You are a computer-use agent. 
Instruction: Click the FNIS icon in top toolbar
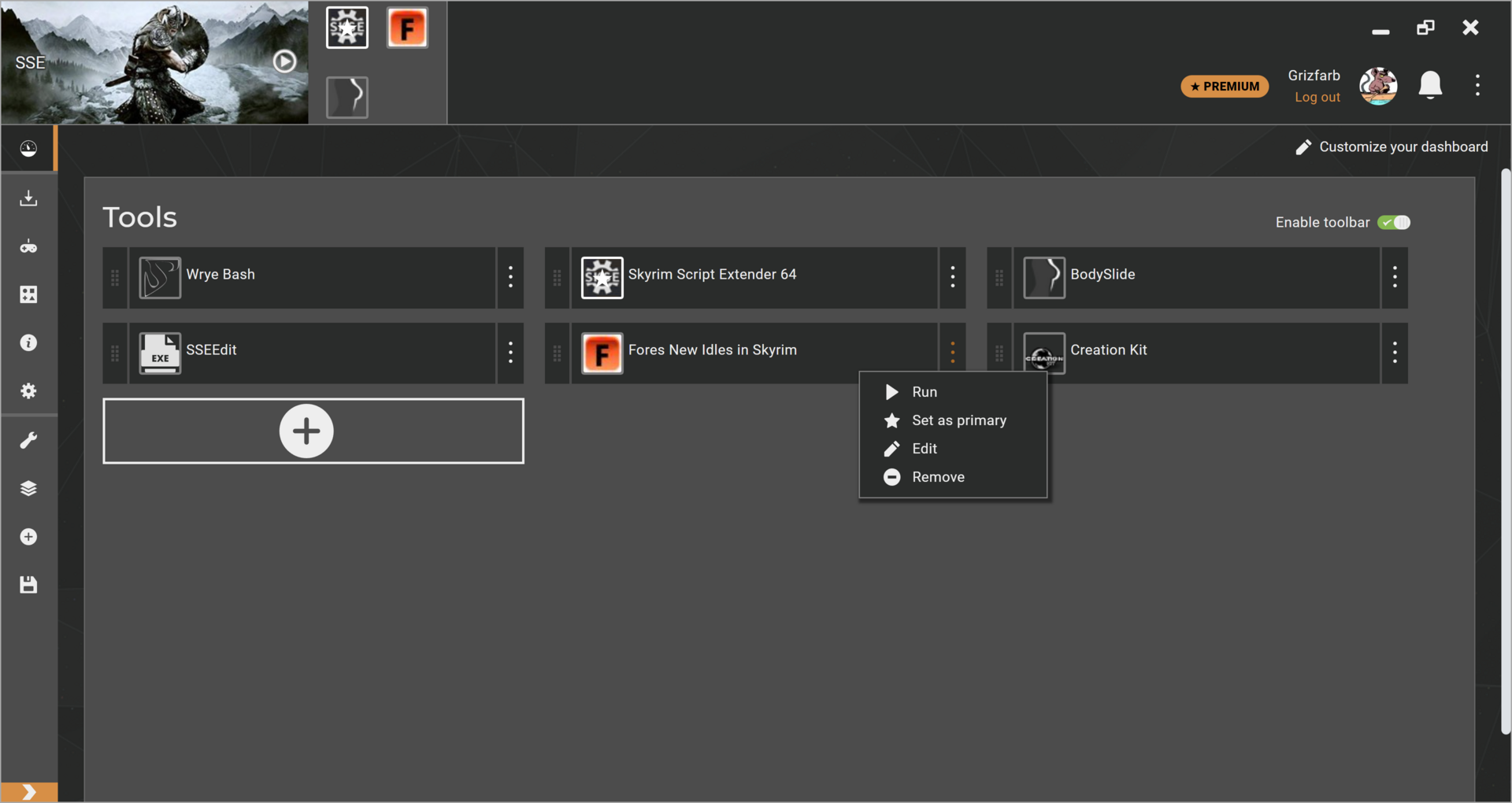click(407, 28)
